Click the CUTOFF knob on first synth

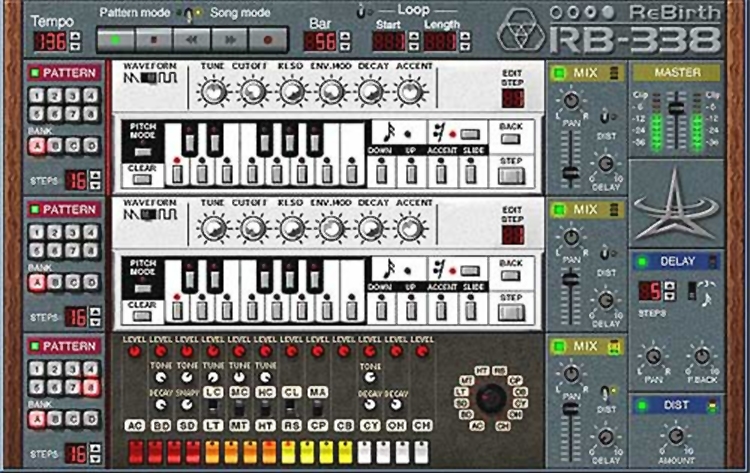pyautogui.click(x=252, y=92)
